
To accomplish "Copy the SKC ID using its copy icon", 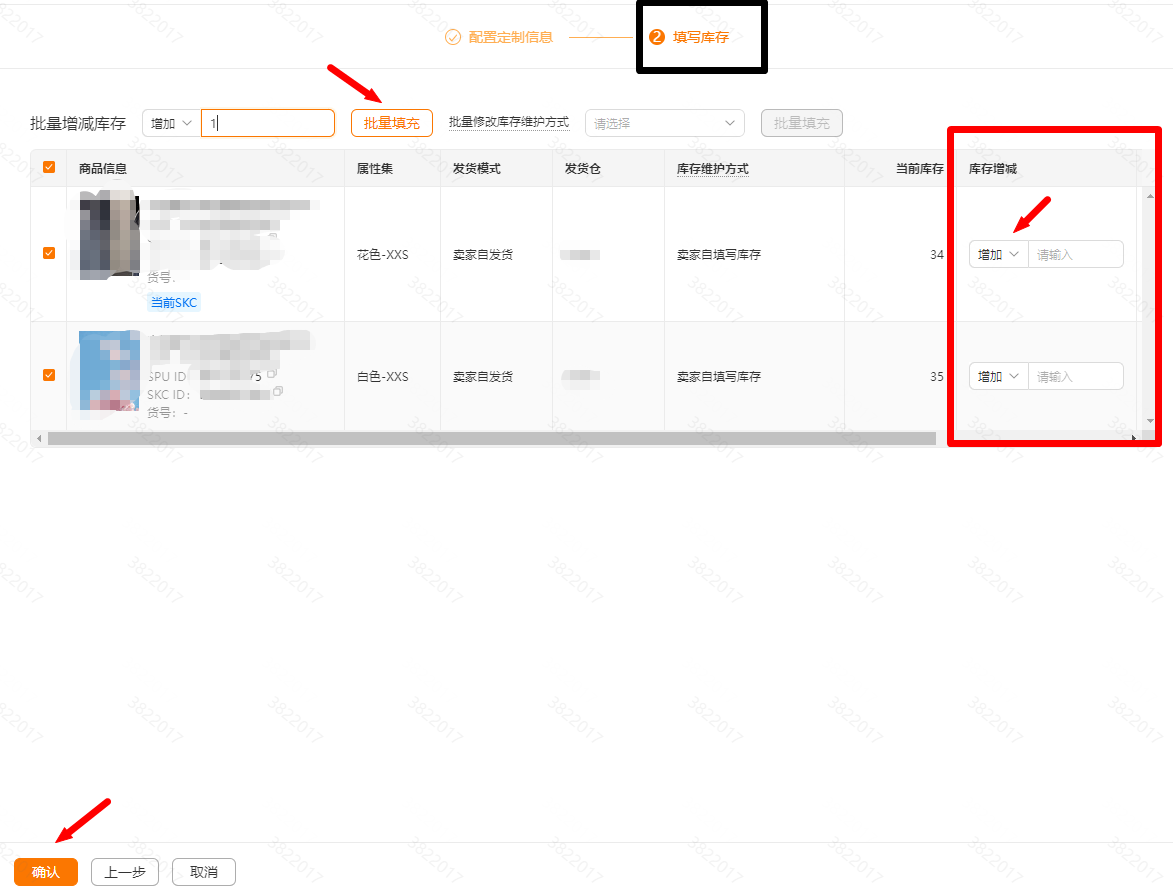I will point(277,393).
